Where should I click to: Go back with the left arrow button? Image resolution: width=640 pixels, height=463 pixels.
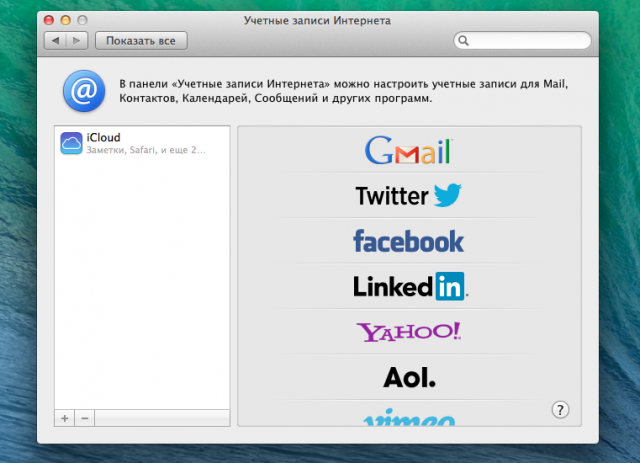(56, 40)
